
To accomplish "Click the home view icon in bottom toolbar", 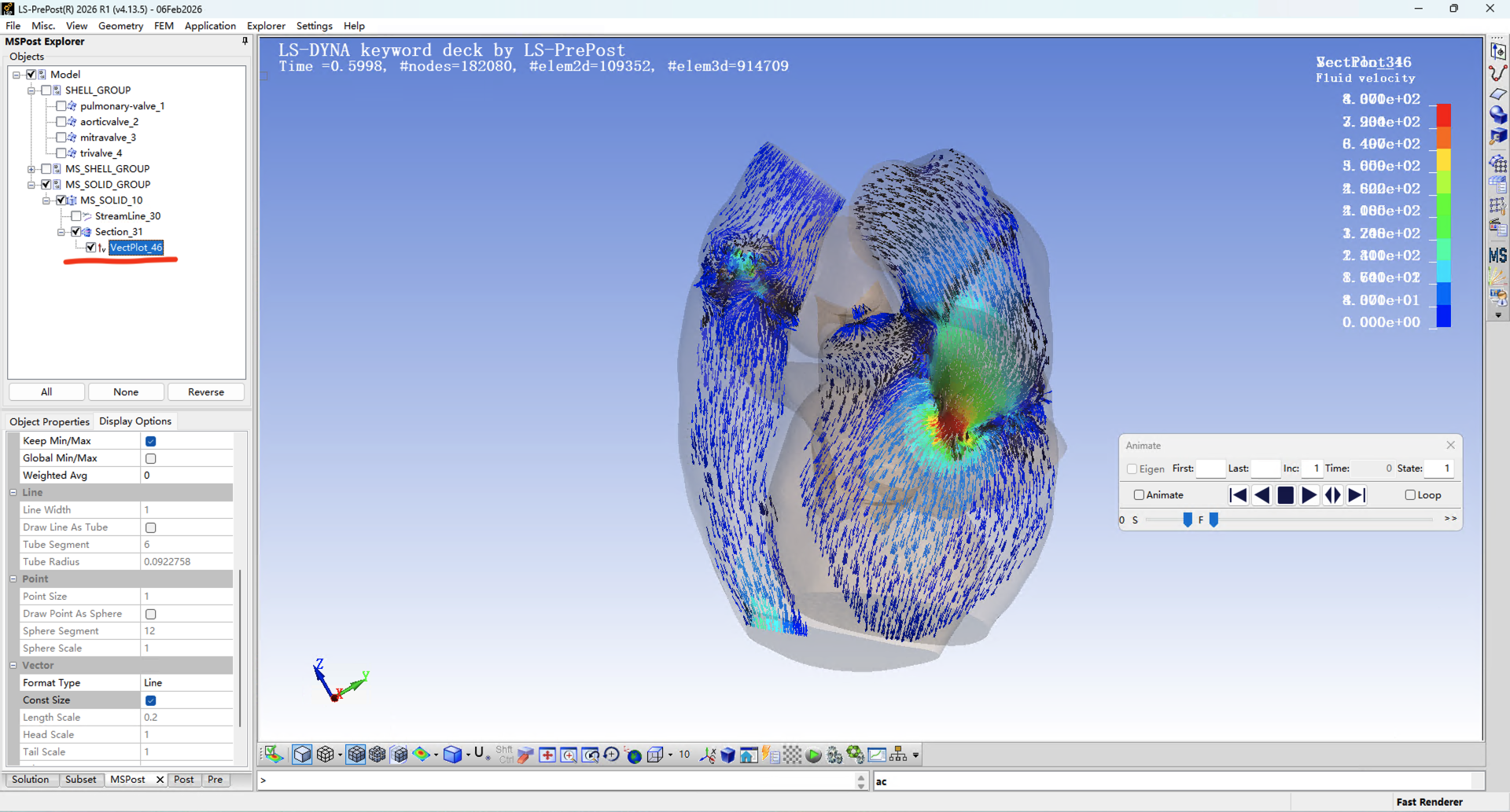I will (x=749, y=755).
